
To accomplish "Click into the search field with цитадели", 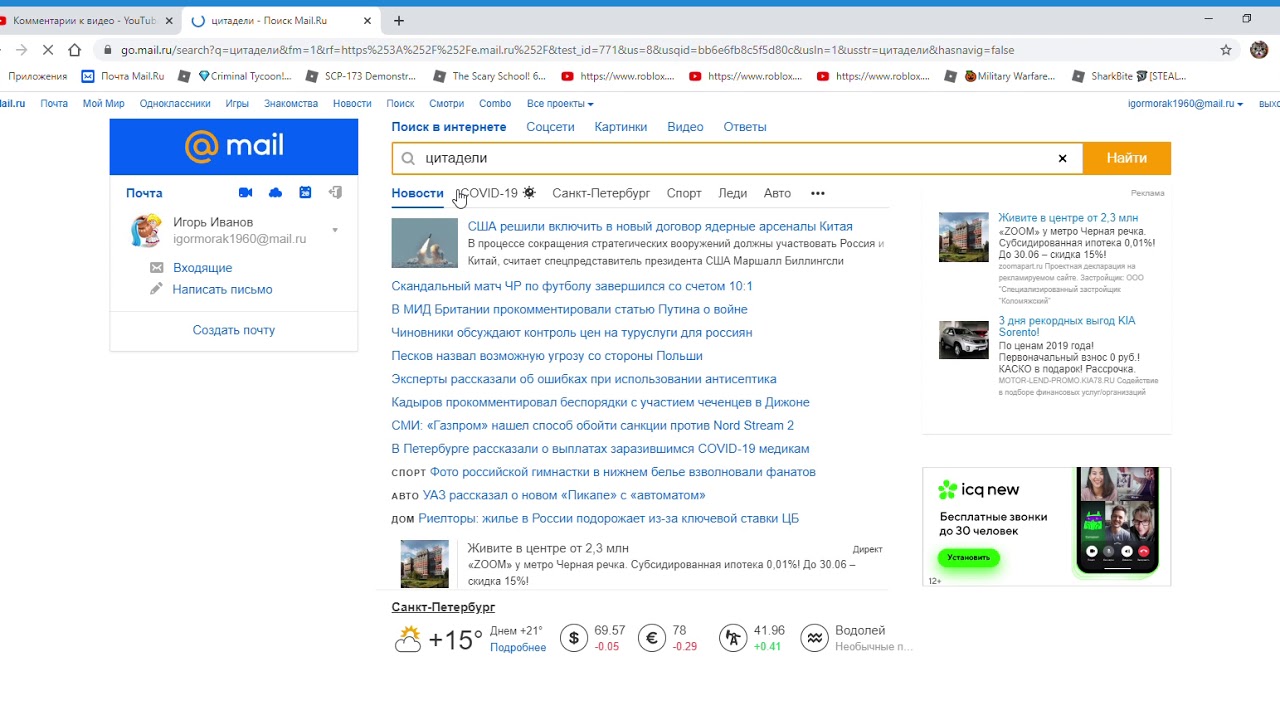I will point(737,158).
